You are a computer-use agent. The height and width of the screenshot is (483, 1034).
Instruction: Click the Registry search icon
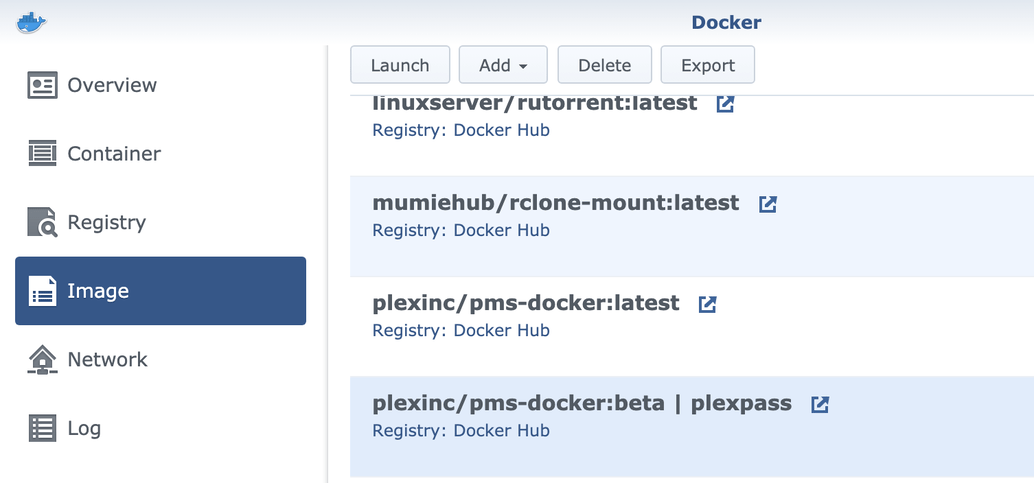coord(43,222)
